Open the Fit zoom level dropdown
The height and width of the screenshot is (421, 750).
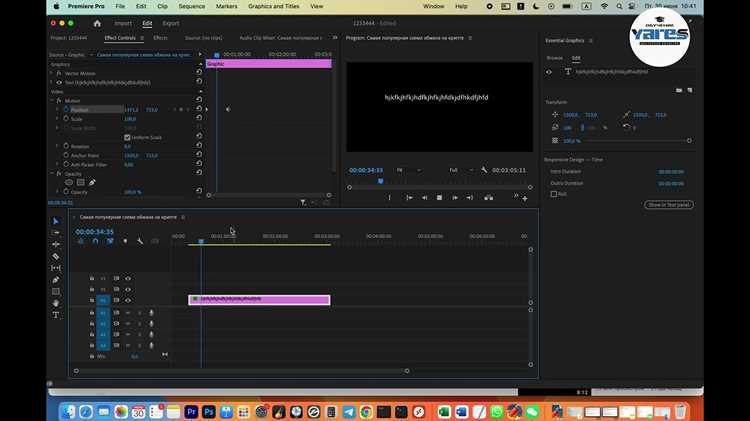(408, 170)
